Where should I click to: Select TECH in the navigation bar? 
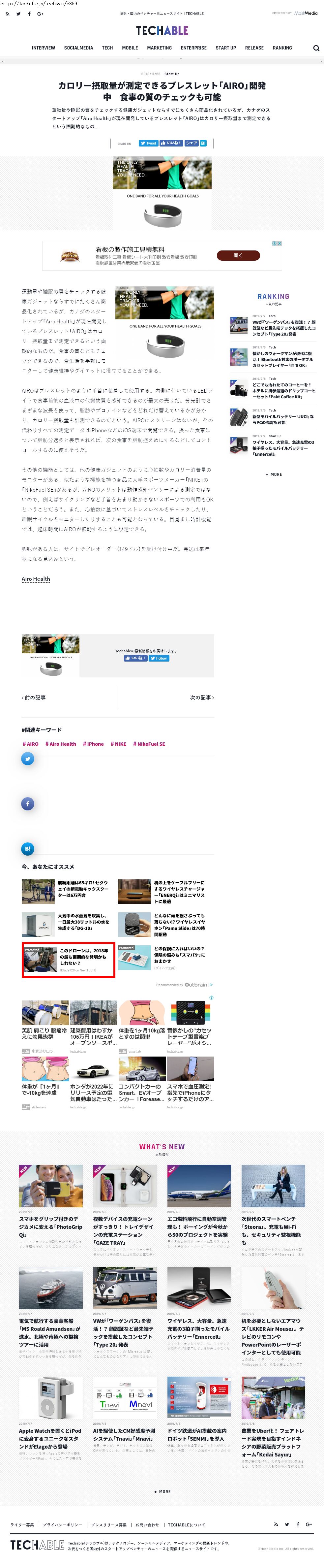coord(107,48)
